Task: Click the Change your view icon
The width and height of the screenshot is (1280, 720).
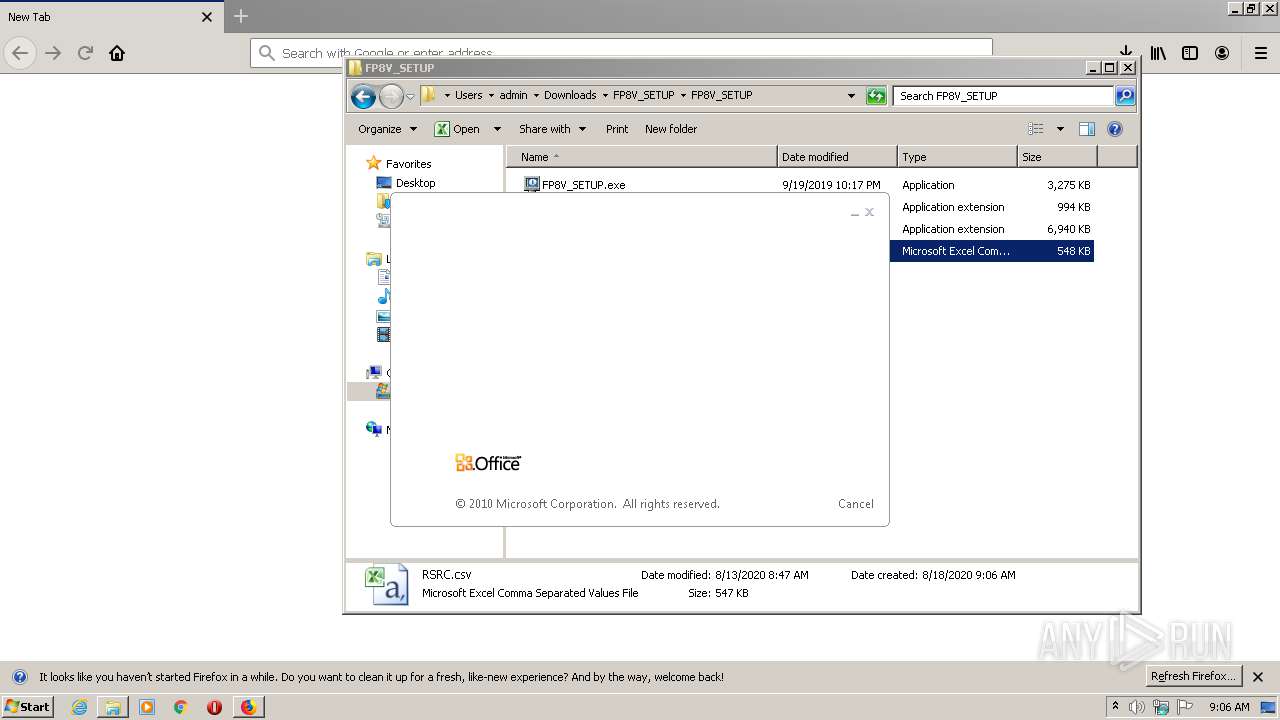Action: point(1036,129)
